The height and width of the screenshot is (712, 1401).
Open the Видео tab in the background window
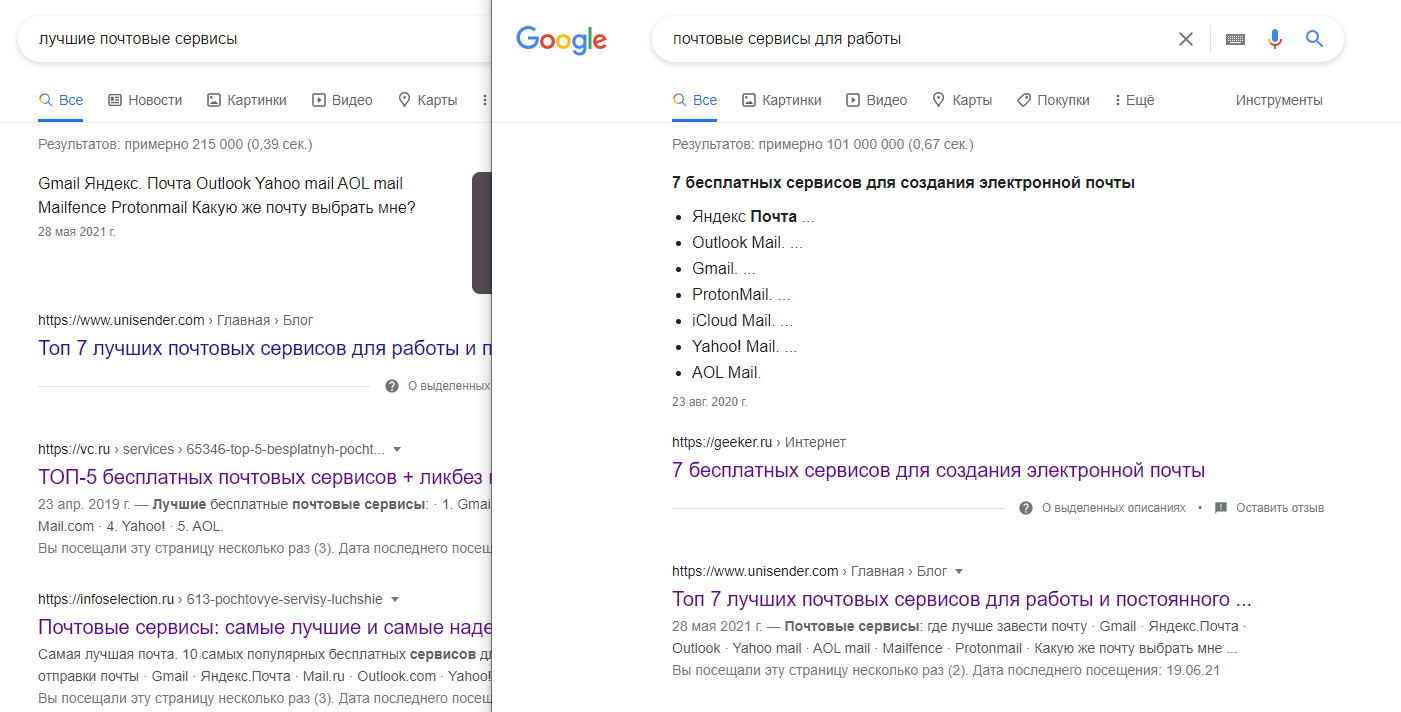(x=342, y=100)
